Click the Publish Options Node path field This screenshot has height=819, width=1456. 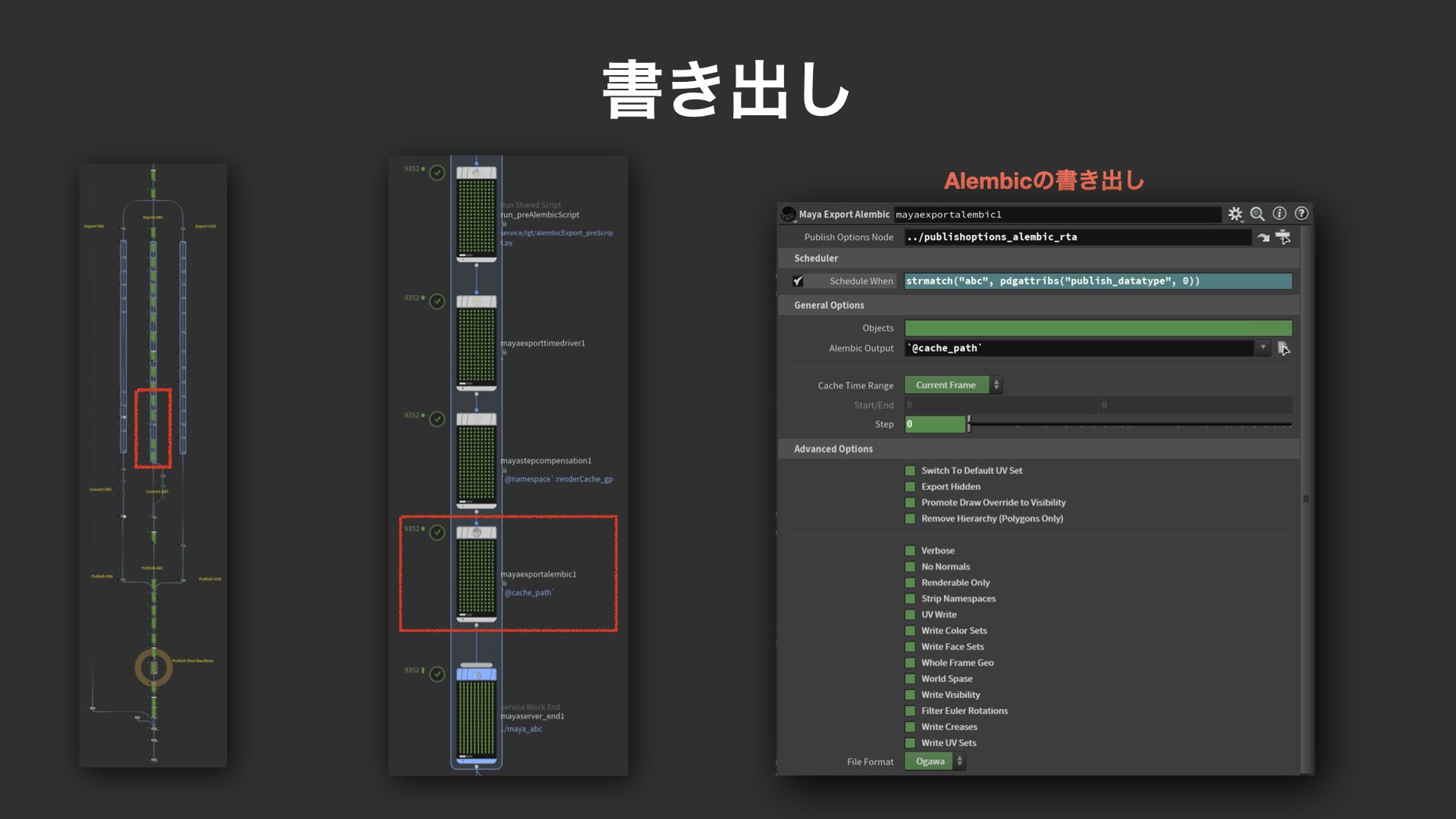1078,237
